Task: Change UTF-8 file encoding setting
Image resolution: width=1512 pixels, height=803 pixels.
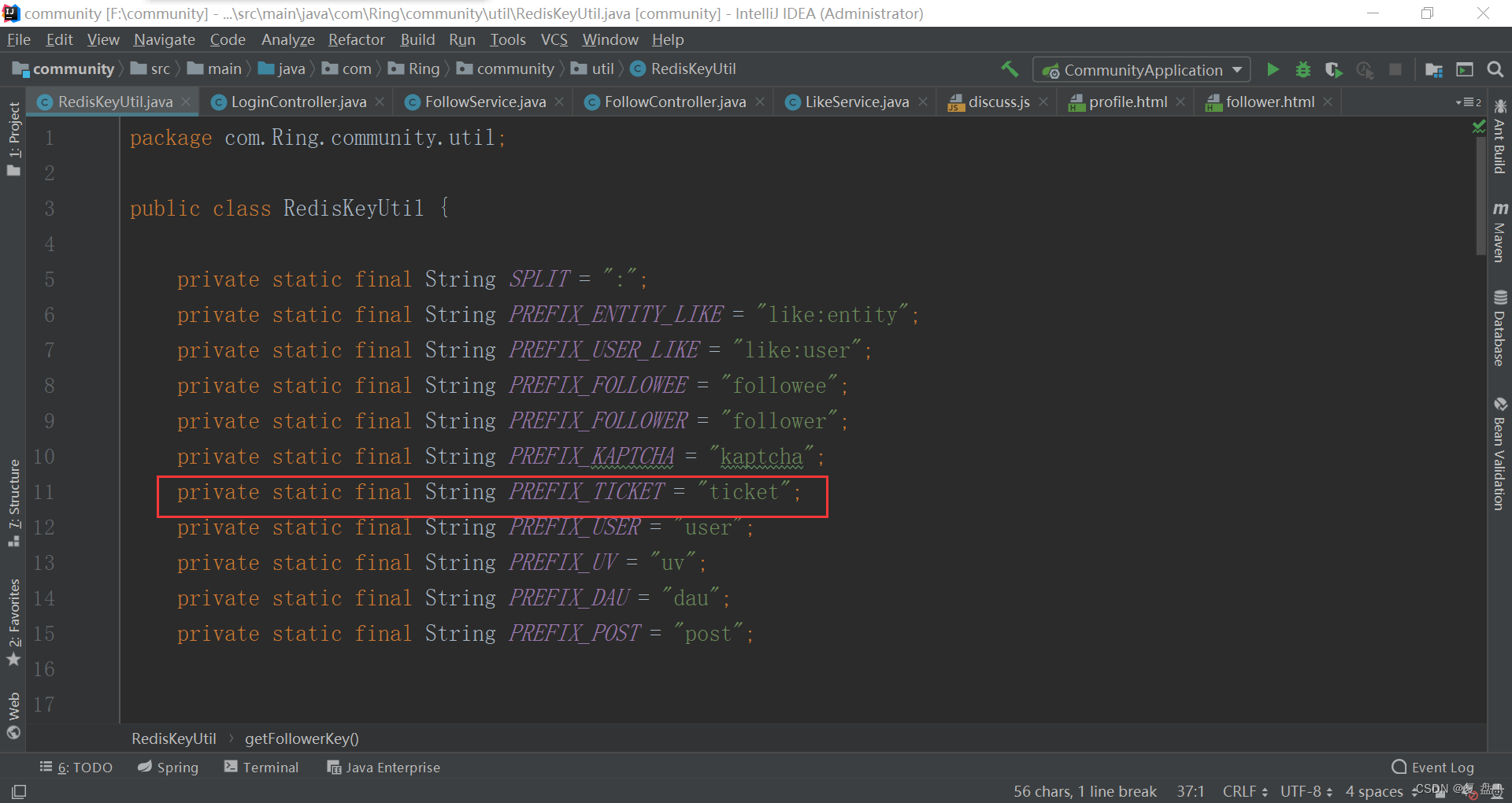Action: [x=1306, y=791]
